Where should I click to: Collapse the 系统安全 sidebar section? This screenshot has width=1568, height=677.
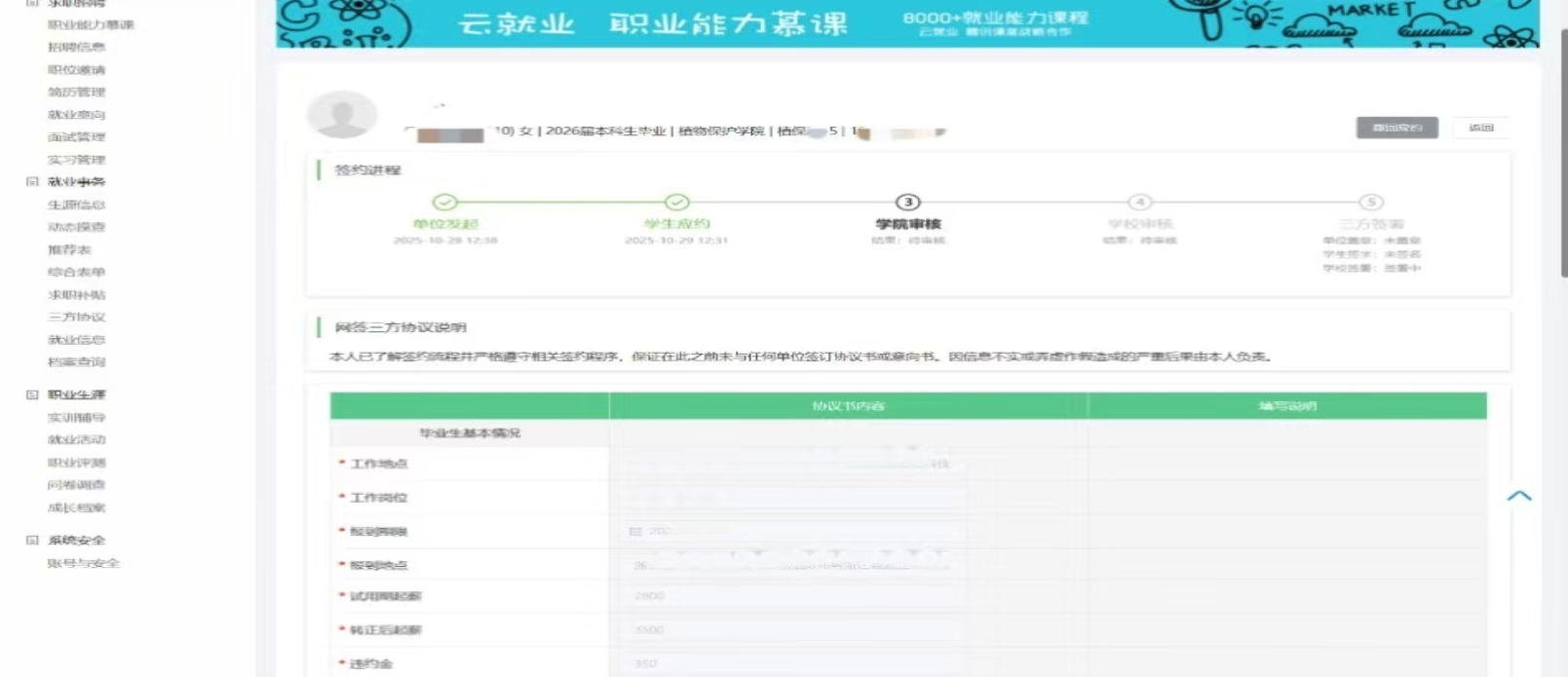click(x=32, y=541)
